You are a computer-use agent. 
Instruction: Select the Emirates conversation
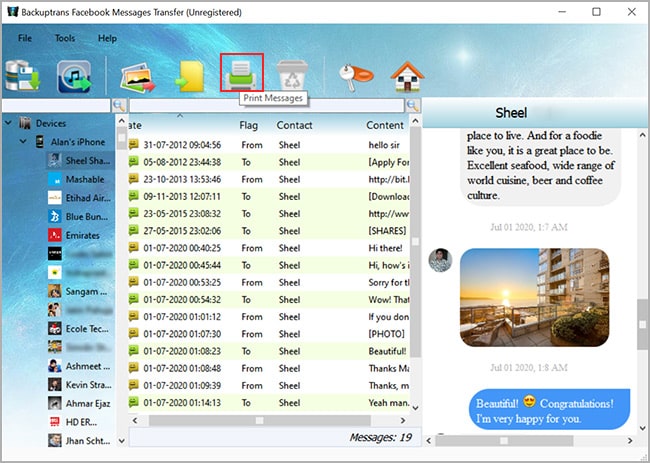[82, 235]
